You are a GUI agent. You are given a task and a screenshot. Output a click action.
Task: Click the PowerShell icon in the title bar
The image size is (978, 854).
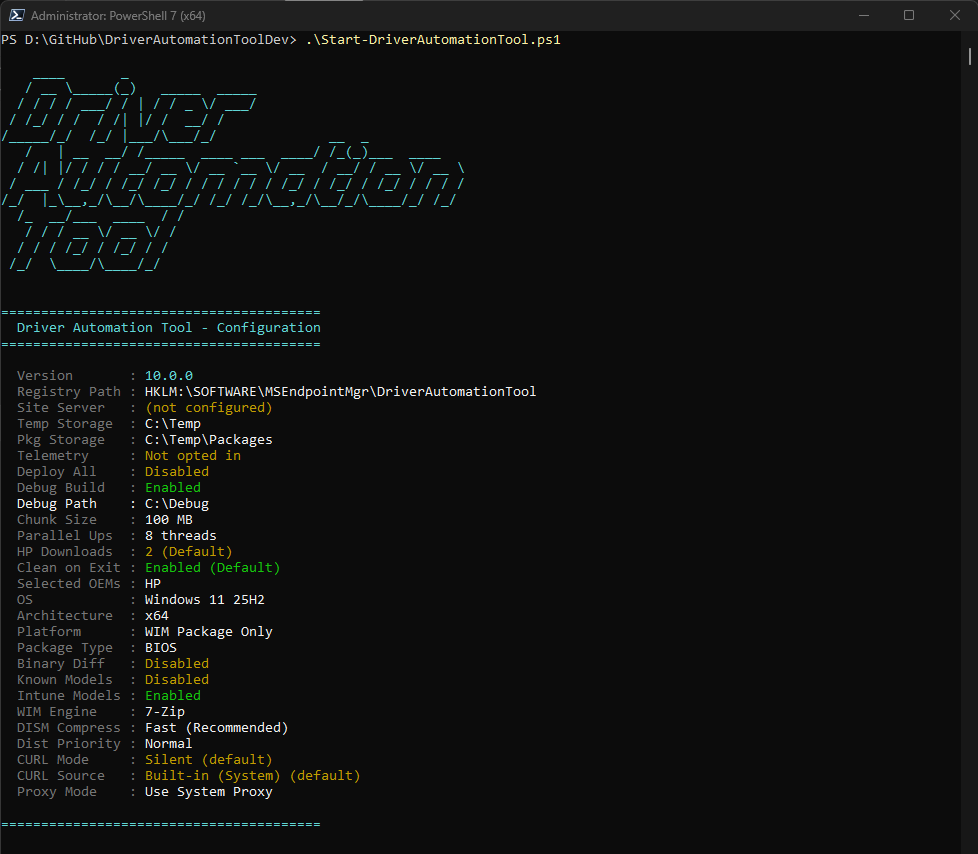(x=17, y=16)
